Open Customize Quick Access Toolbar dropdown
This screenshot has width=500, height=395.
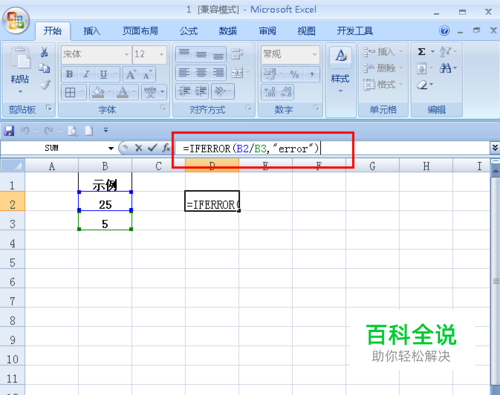pyautogui.click(x=106, y=130)
